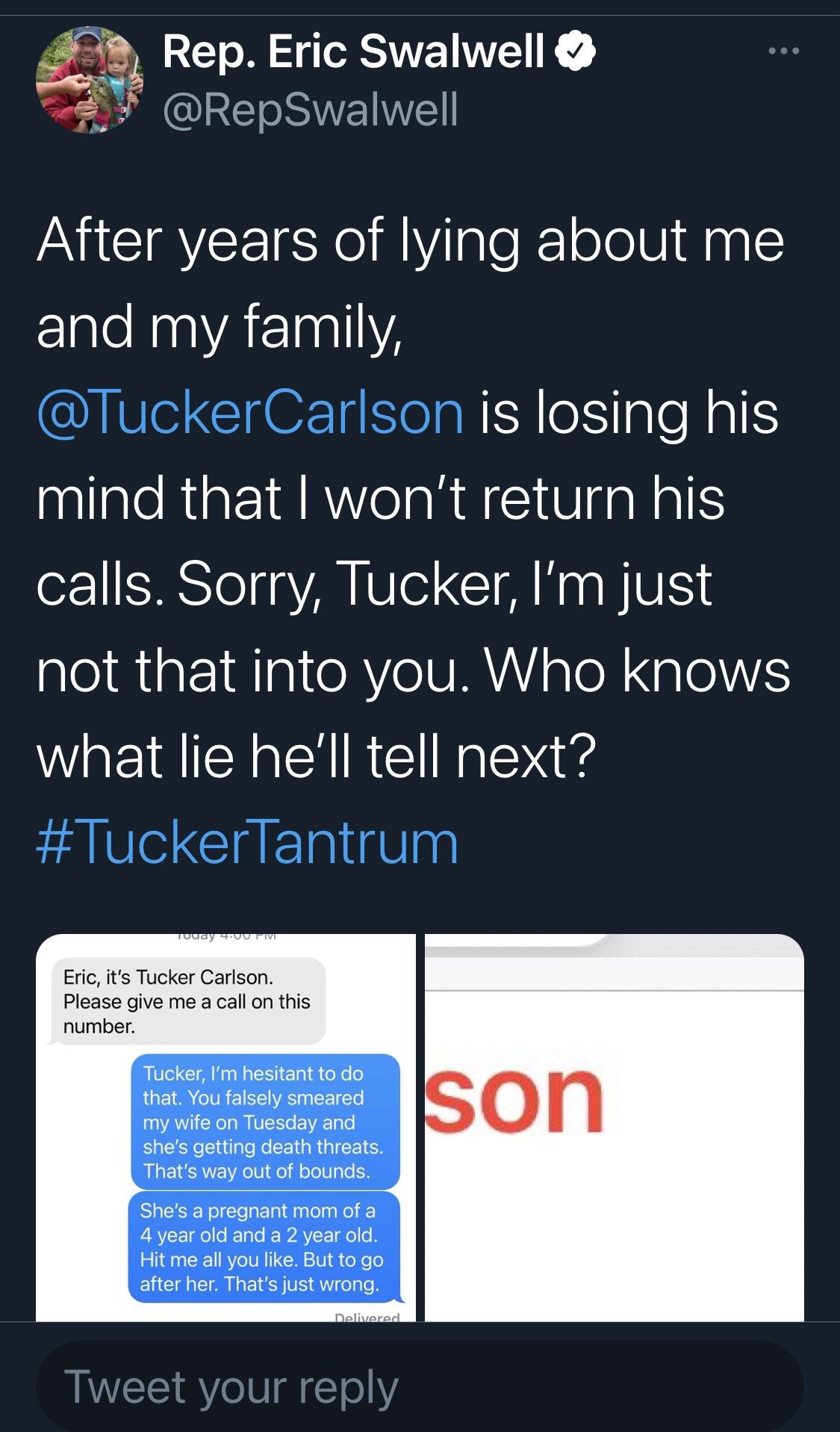Click the Delivered status label
The image size is (840, 1432).
click(x=367, y=1316)
